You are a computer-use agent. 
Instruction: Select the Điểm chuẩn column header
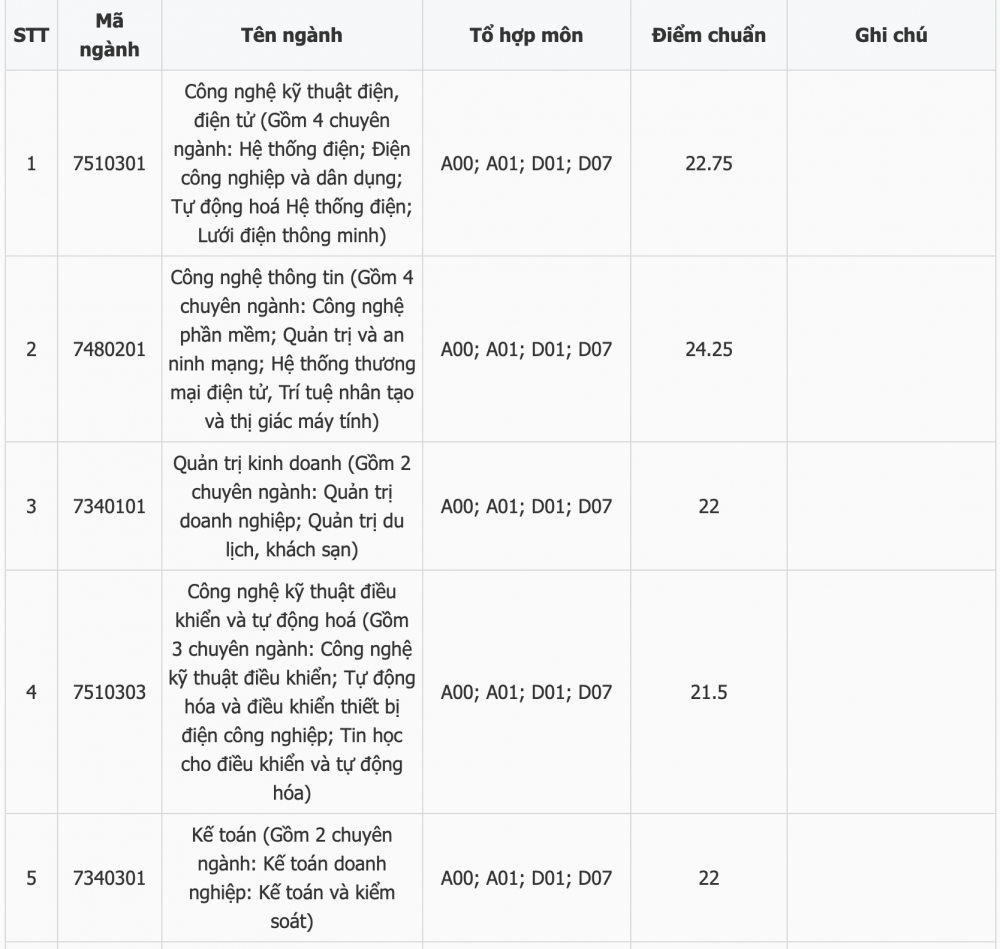click(709, 35)
